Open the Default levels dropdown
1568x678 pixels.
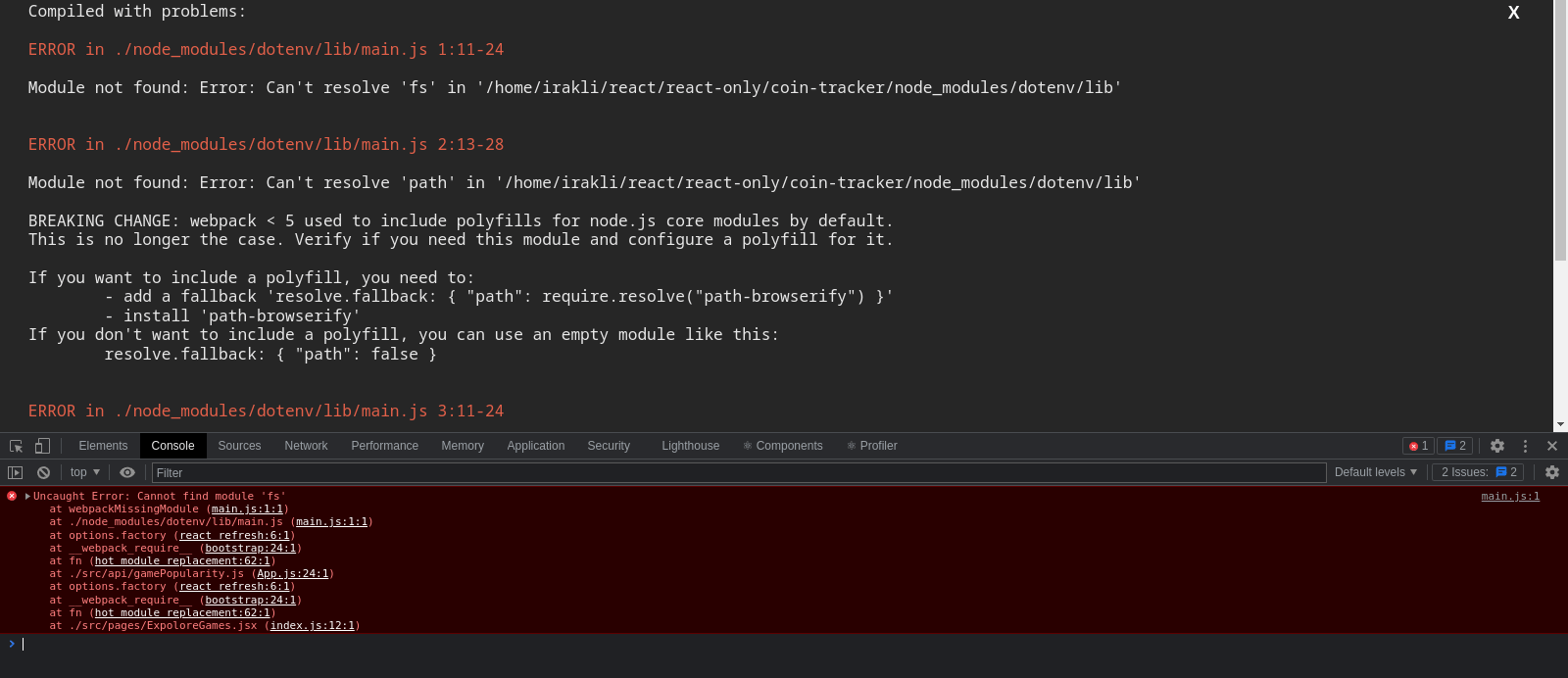point(1376,472)
